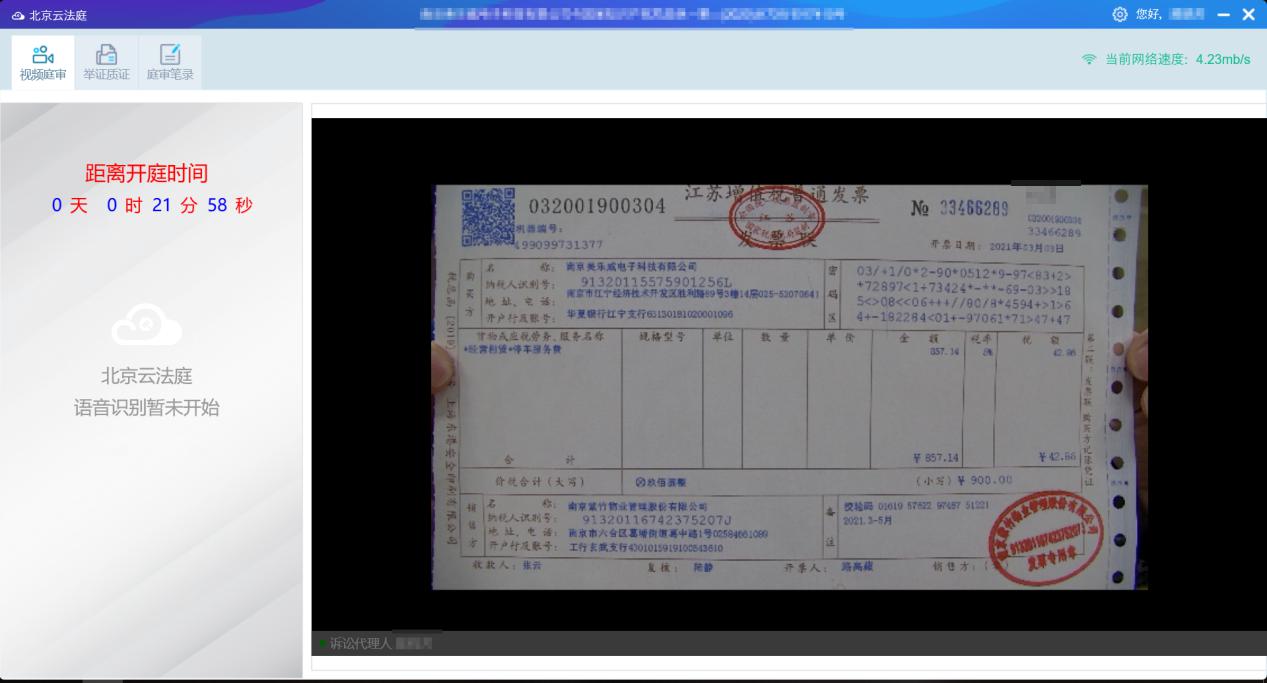Switch to the 举证质证 evidence tab
This screenshot has width=1267, height=683.
click(x=106, y=62)
